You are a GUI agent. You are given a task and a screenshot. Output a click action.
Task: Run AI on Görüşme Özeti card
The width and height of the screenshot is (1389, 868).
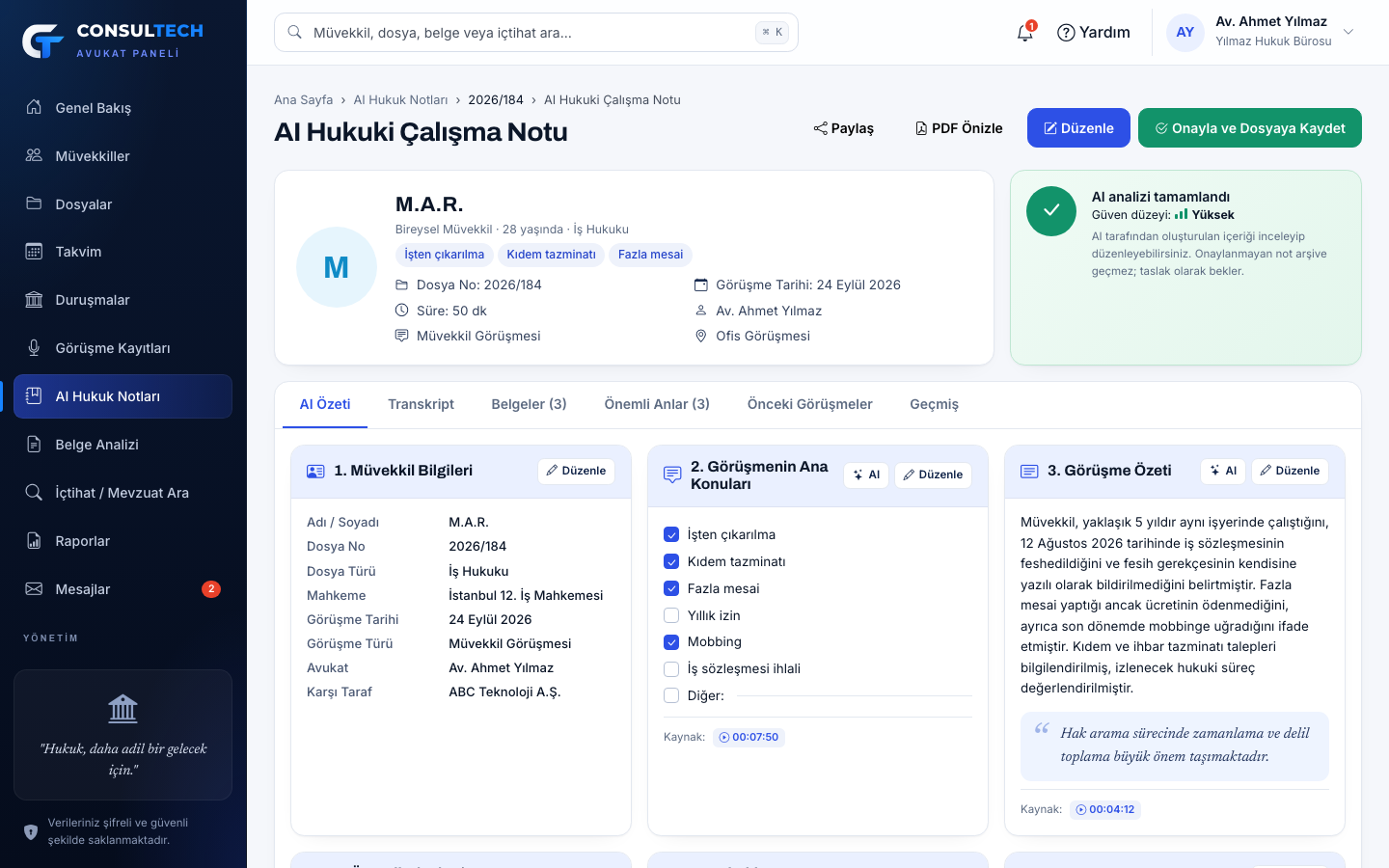[1223, 471]
